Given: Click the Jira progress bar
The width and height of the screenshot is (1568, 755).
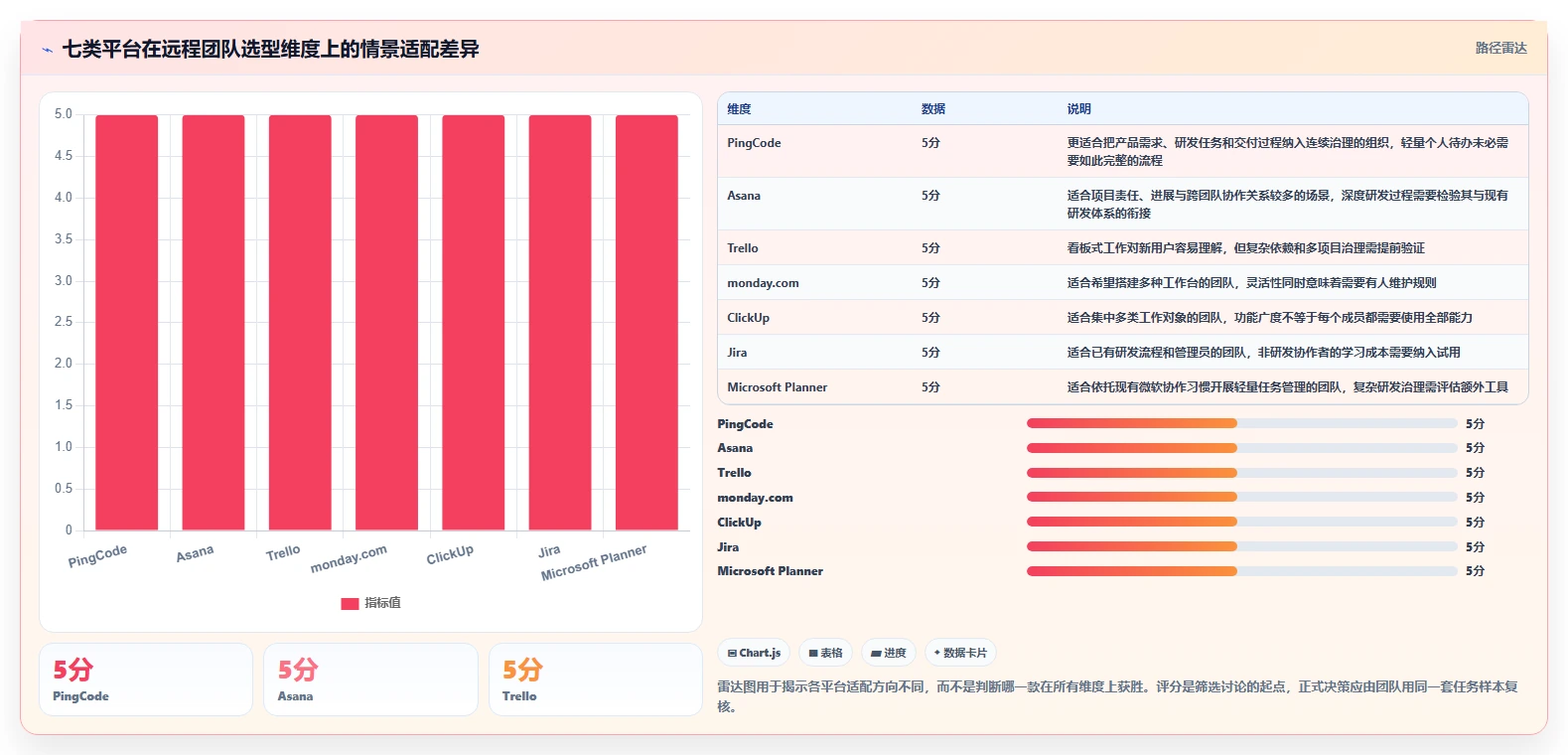Looking at the screenshot, I should pos(1241,546).
